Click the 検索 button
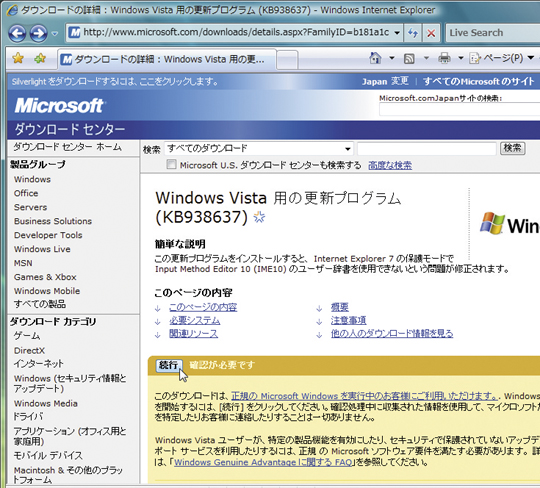Image resolution: width=540 pixels, height=488 pixels. pyautogui.click(x=512, y=148)
